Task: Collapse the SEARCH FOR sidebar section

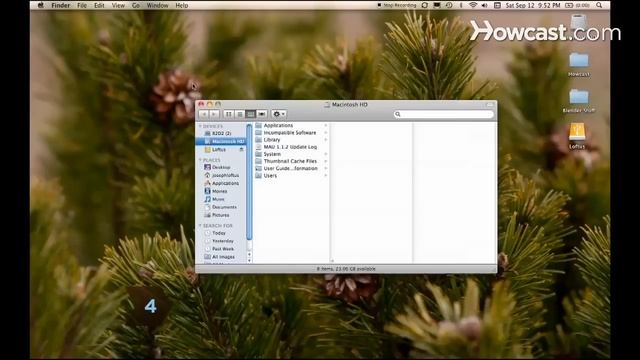Action: click(200, 226)
